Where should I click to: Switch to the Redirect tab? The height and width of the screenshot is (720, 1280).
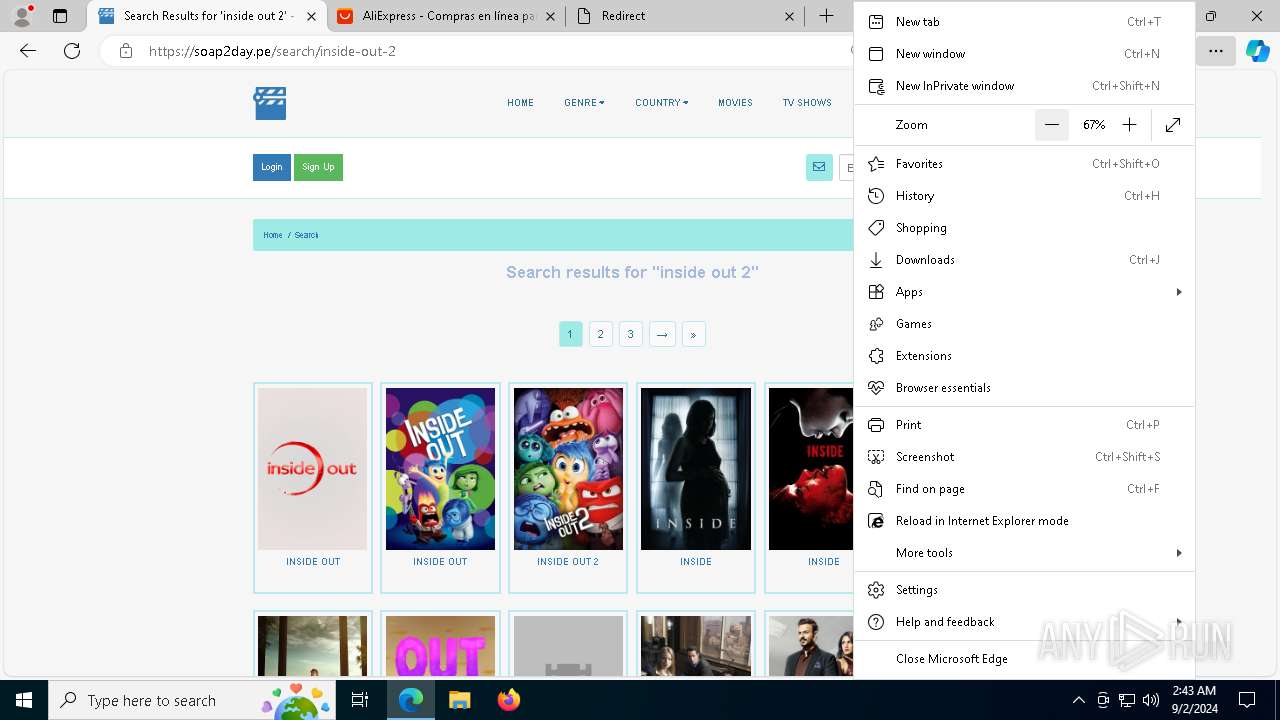click(686, 16)
